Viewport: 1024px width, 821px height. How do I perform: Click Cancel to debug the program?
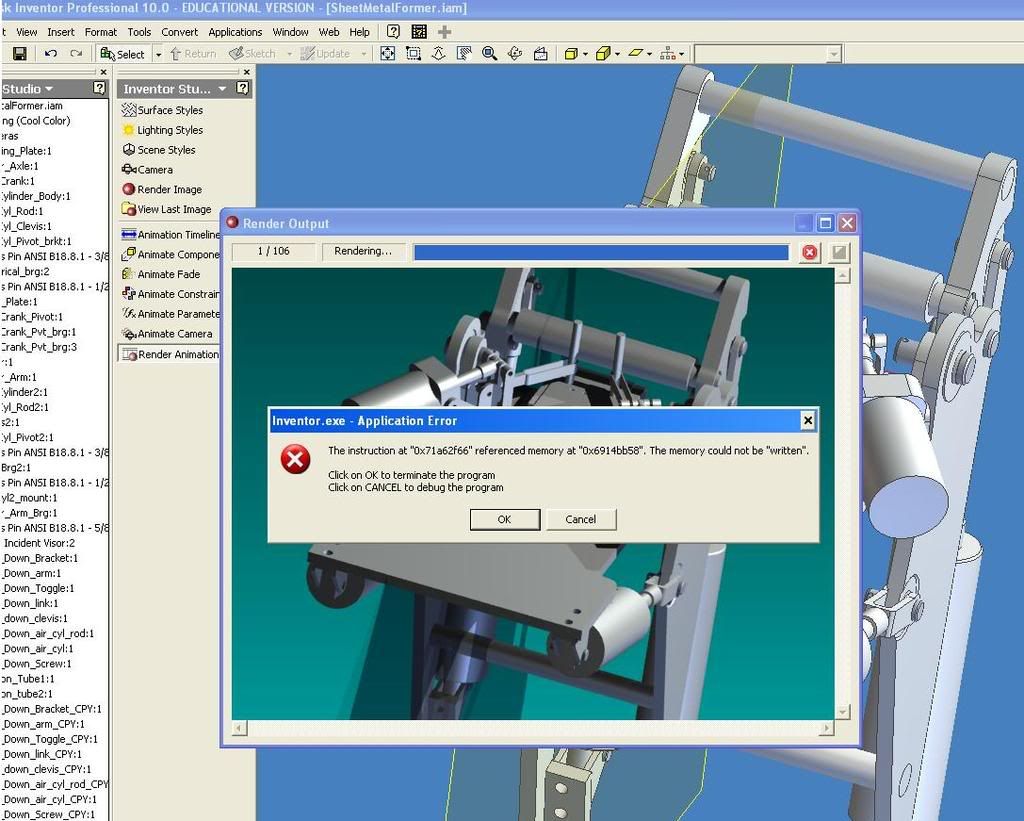coord(581,519)
